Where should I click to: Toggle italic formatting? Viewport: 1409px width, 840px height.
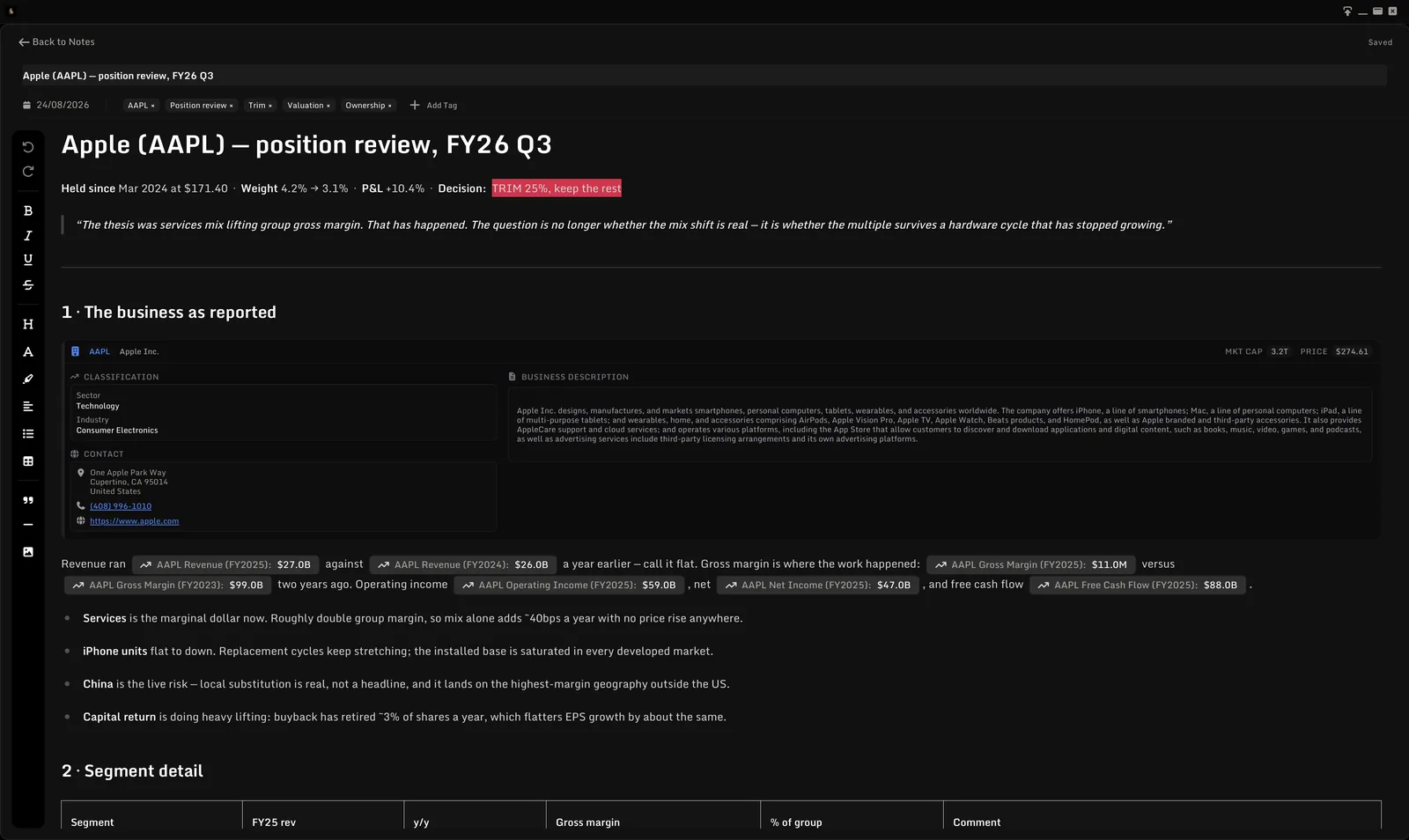28,236
